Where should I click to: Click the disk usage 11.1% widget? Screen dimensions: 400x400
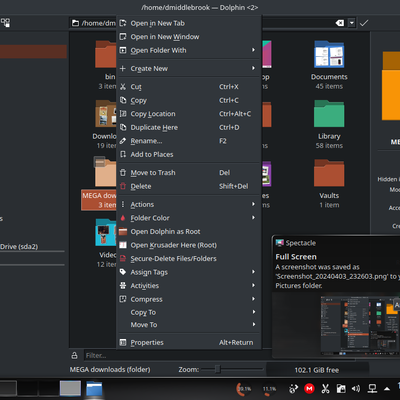point(269,389)
